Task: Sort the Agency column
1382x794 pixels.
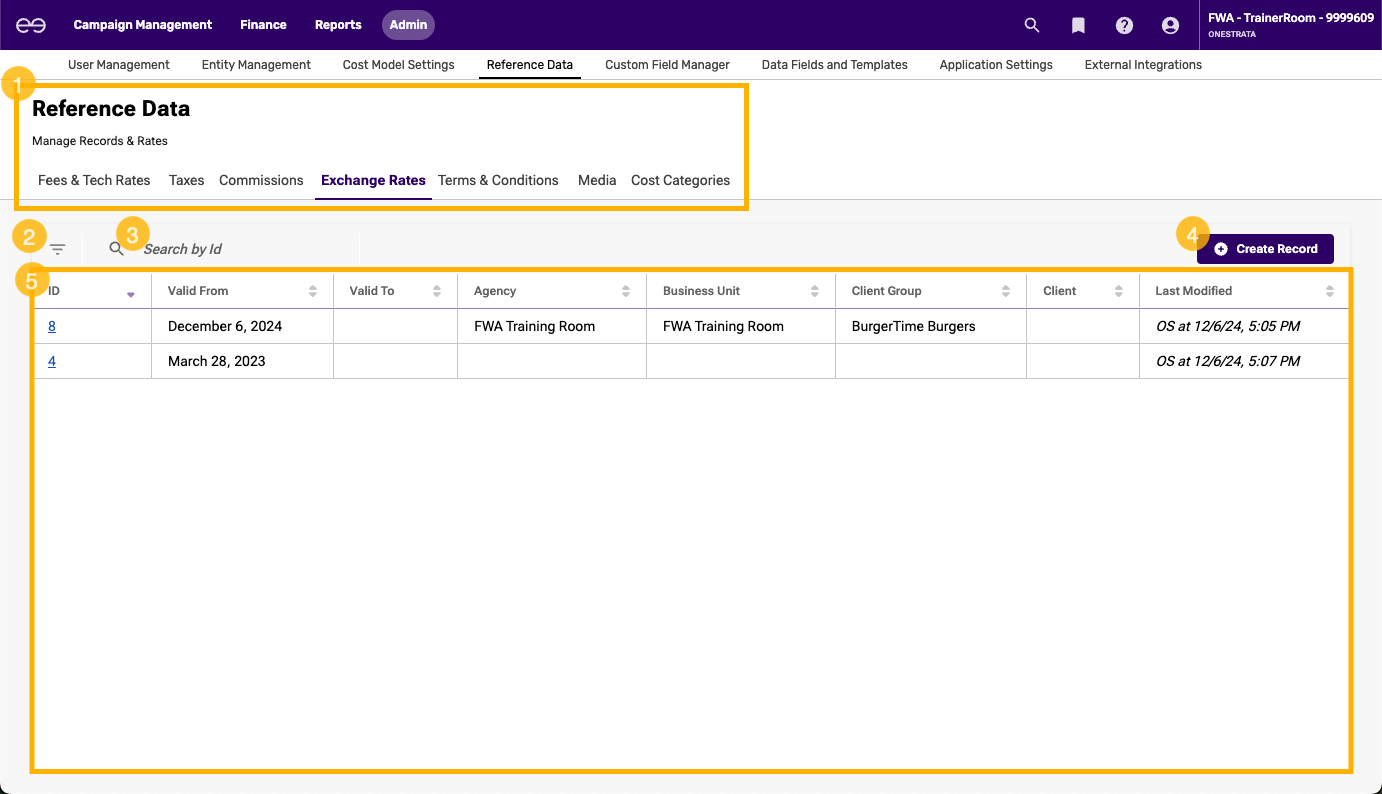Action: [626, 291]
